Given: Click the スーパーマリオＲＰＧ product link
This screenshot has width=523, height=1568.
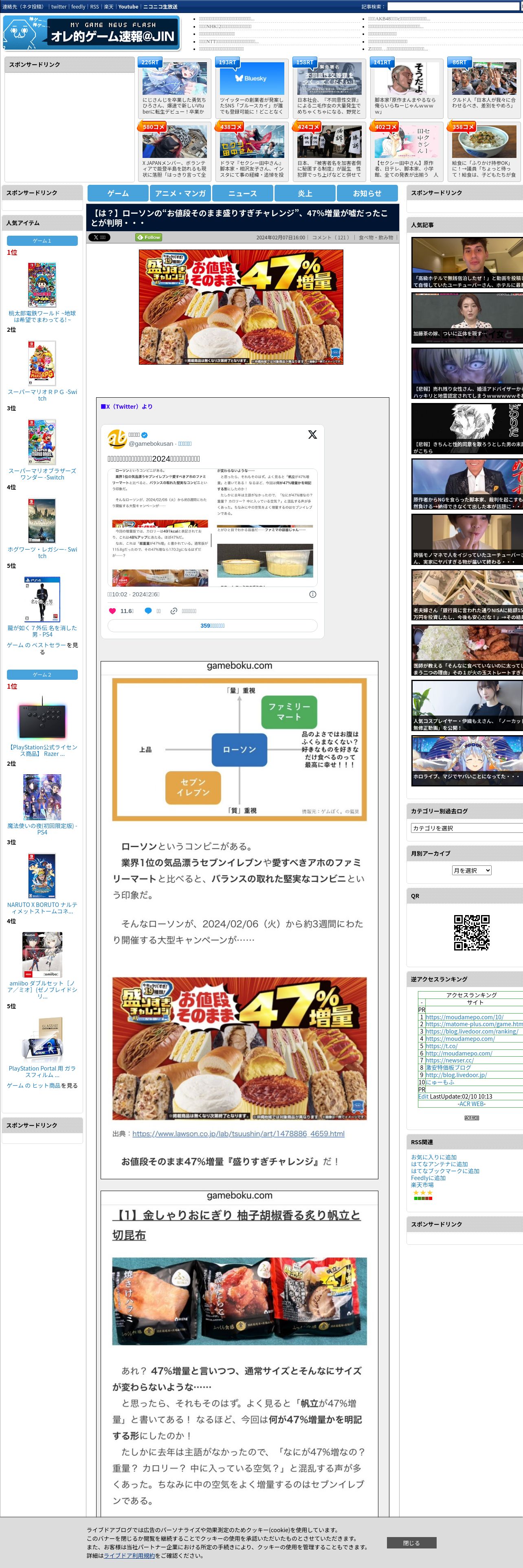Looking at the screenshot, I should point(42,395).
